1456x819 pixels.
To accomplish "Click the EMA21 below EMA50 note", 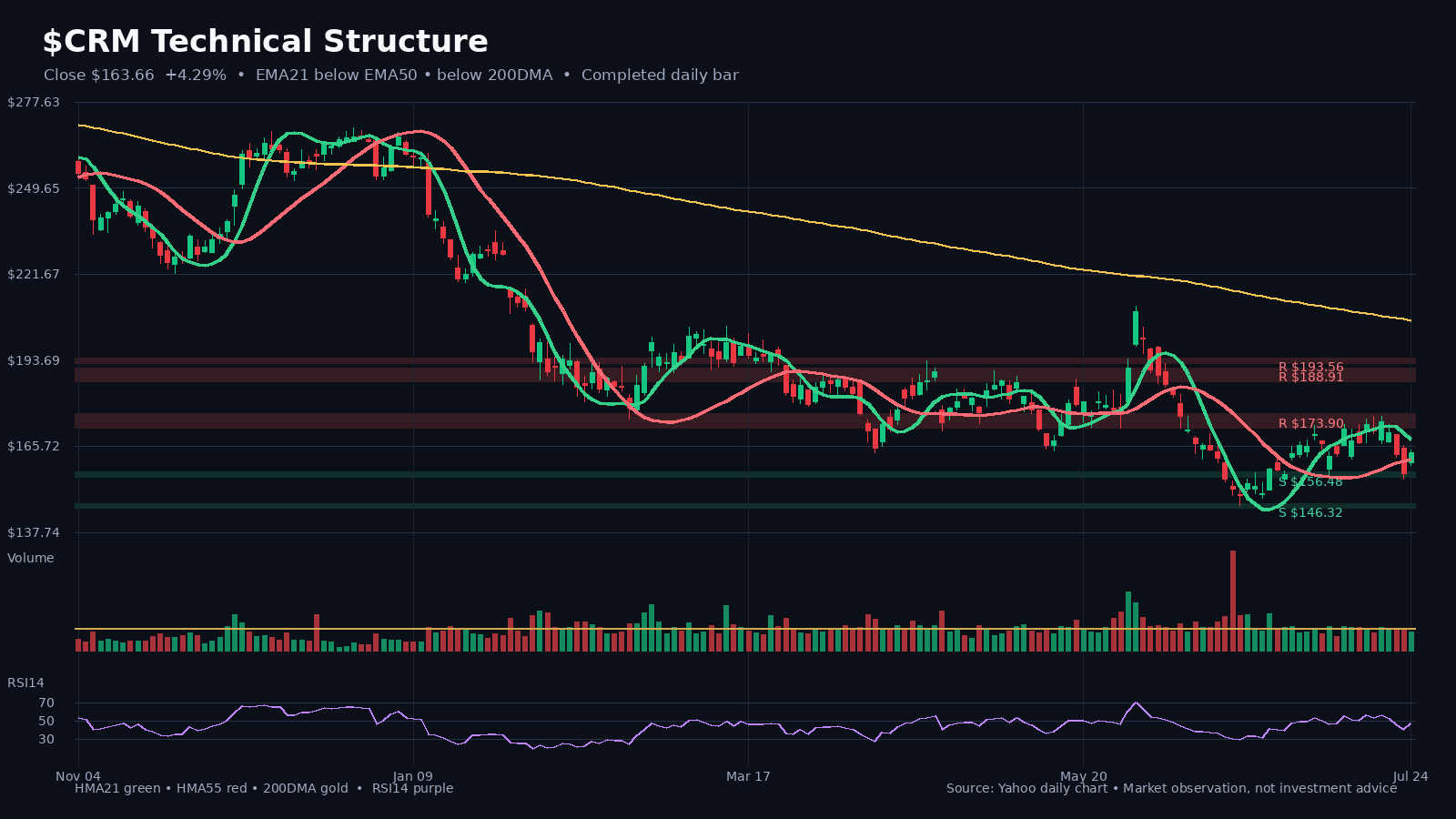I will pyautogui.click(x=336, y=76).
